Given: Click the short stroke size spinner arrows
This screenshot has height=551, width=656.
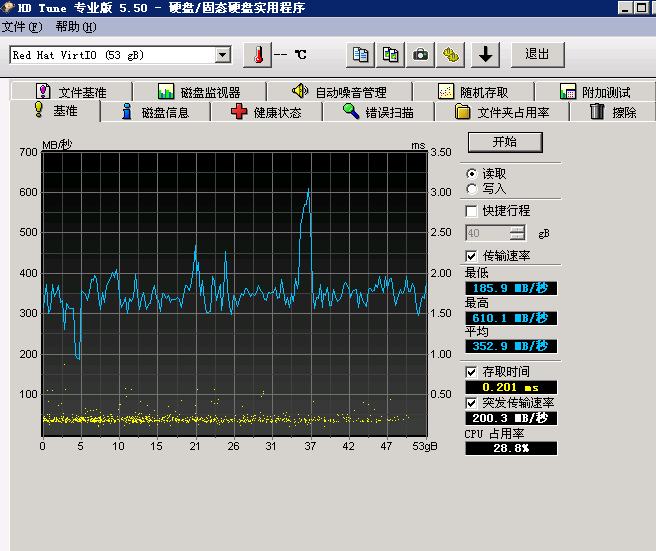Looking at the screenshot, I should pos(517,233).
